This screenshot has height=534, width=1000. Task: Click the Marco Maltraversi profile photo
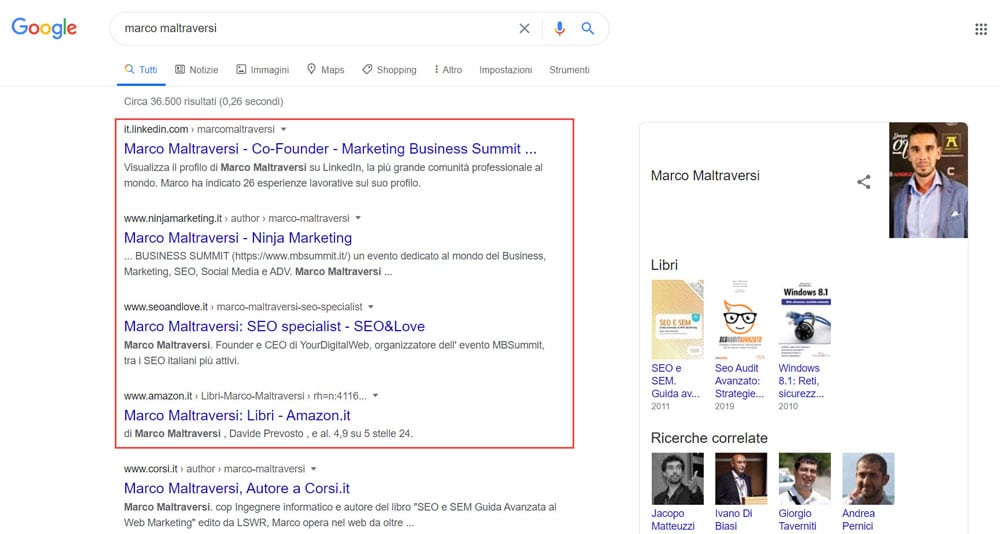pyautogui.click(x=928, y=180)
